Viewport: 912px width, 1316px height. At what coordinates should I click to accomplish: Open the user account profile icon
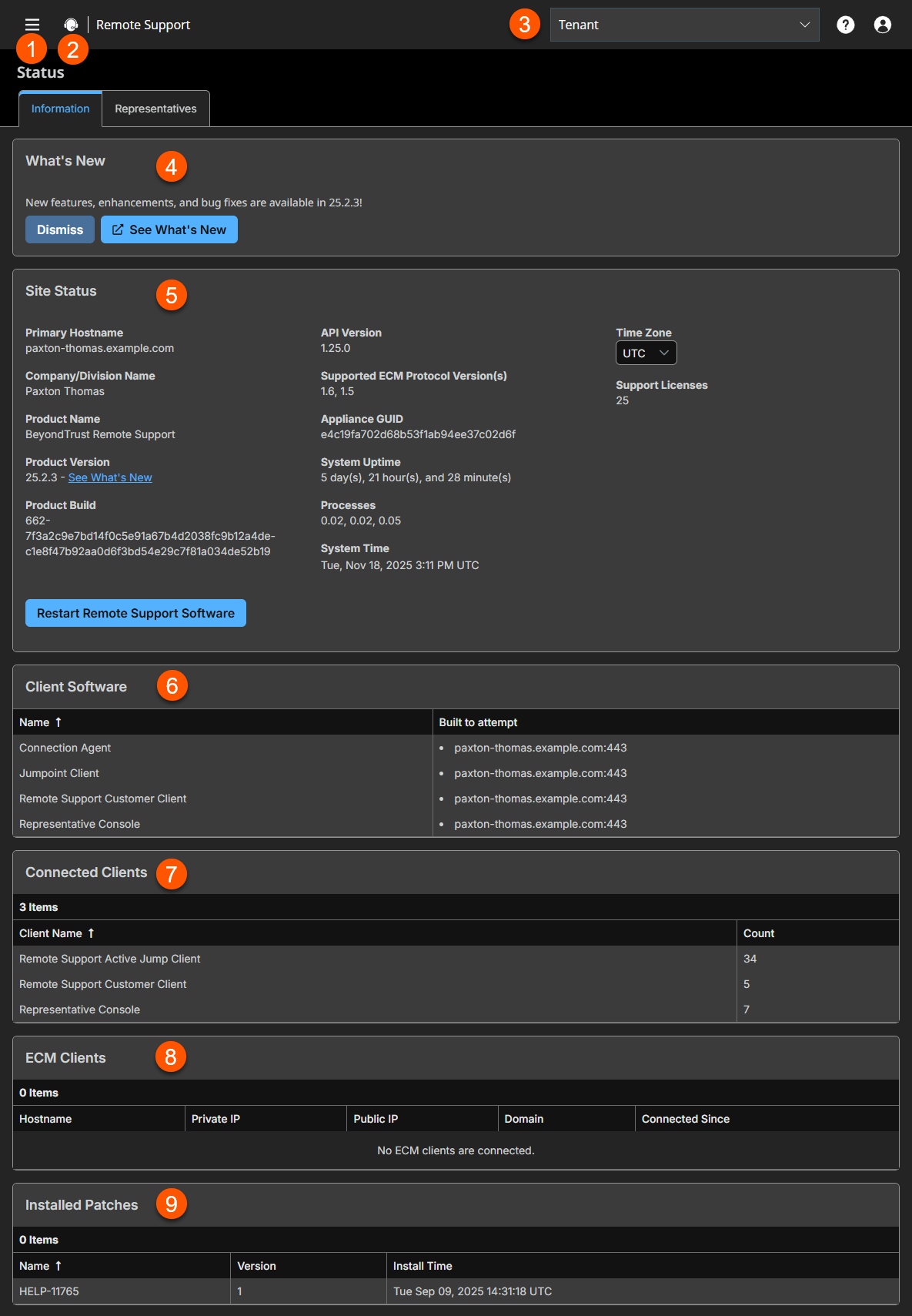coord(883,25)
